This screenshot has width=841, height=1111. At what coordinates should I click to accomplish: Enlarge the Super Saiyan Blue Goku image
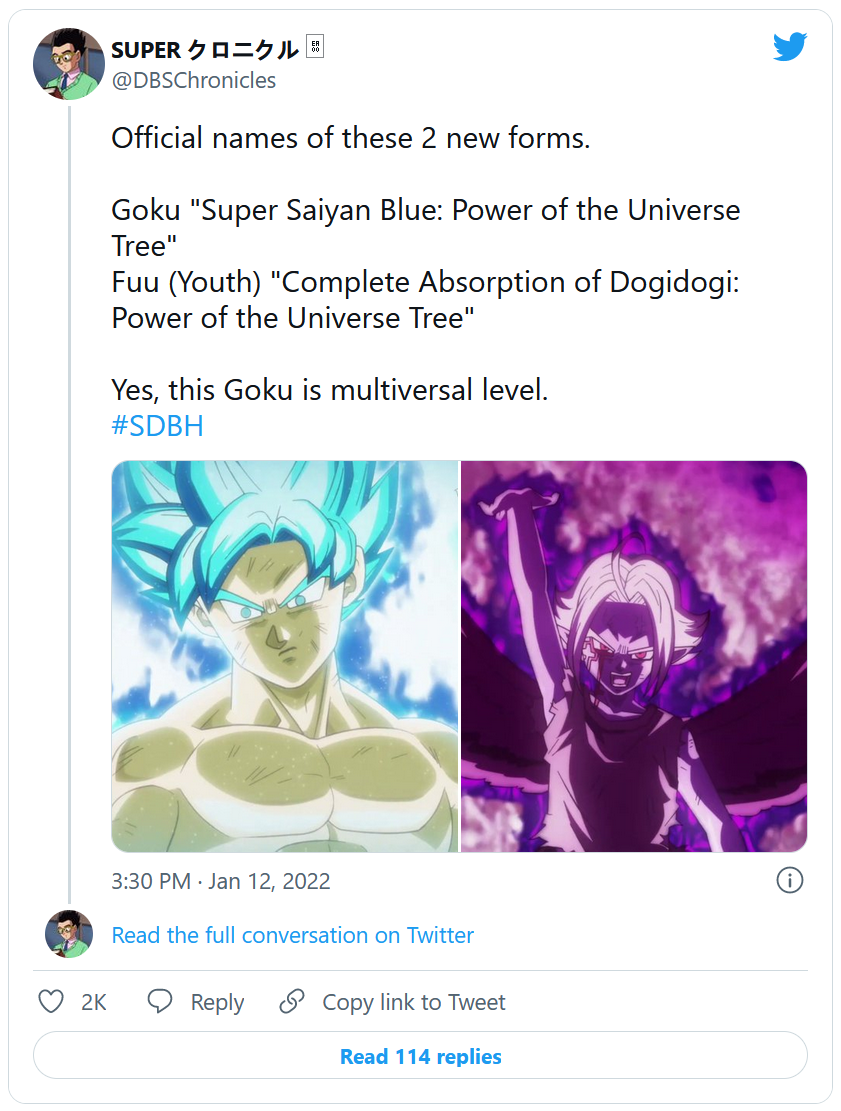click(x=284, y=656)
